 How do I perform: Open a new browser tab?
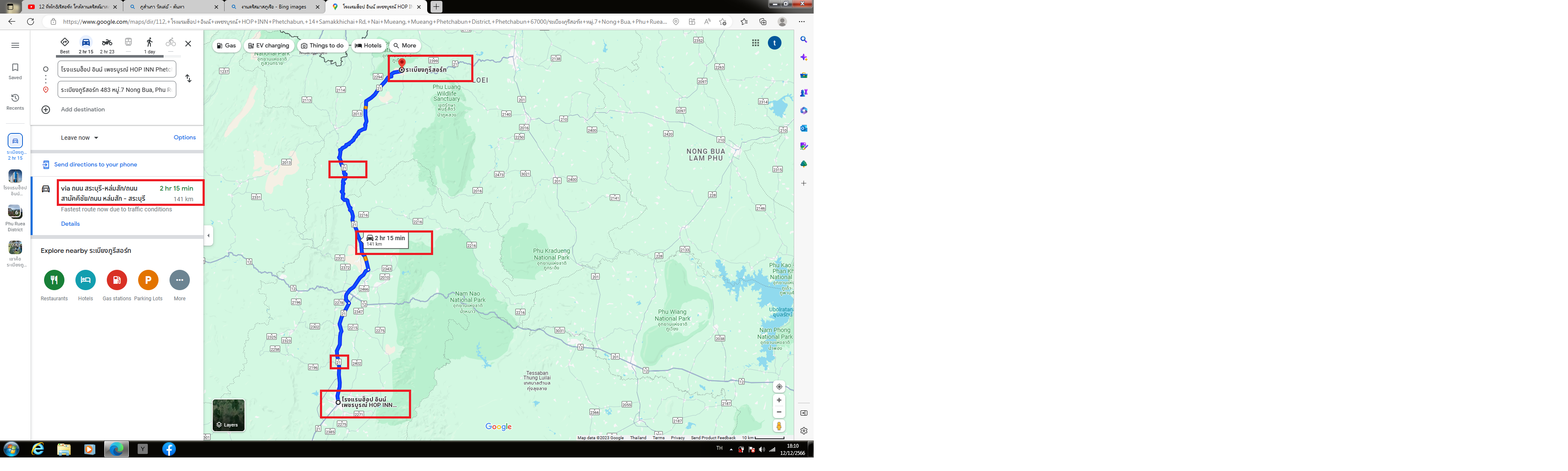coord(436,7)
